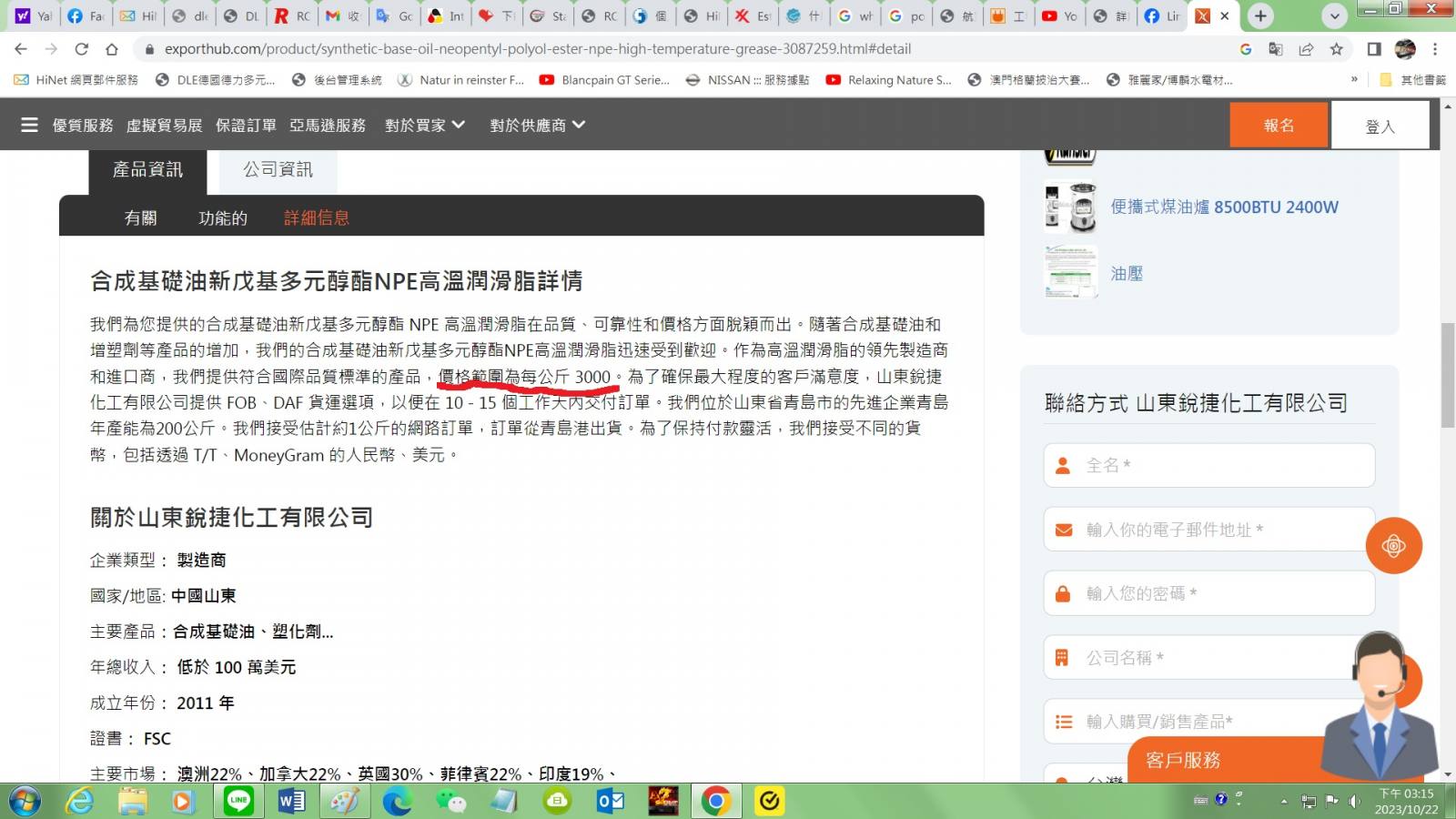The width and height of the screenshot is (1456, 819).
Task: Click the orange 報名 button
Action: pos(1279,126)
